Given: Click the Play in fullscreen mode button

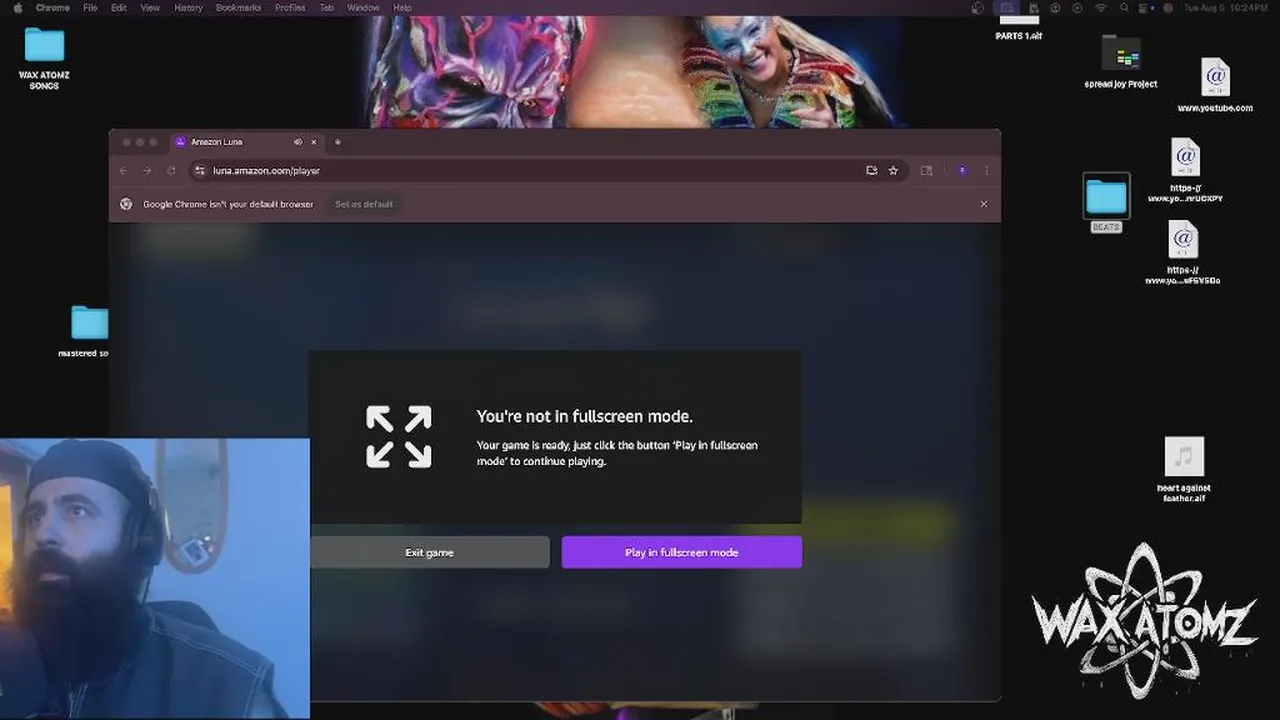Looking at the screenshot, I should (x=681, y=552).
